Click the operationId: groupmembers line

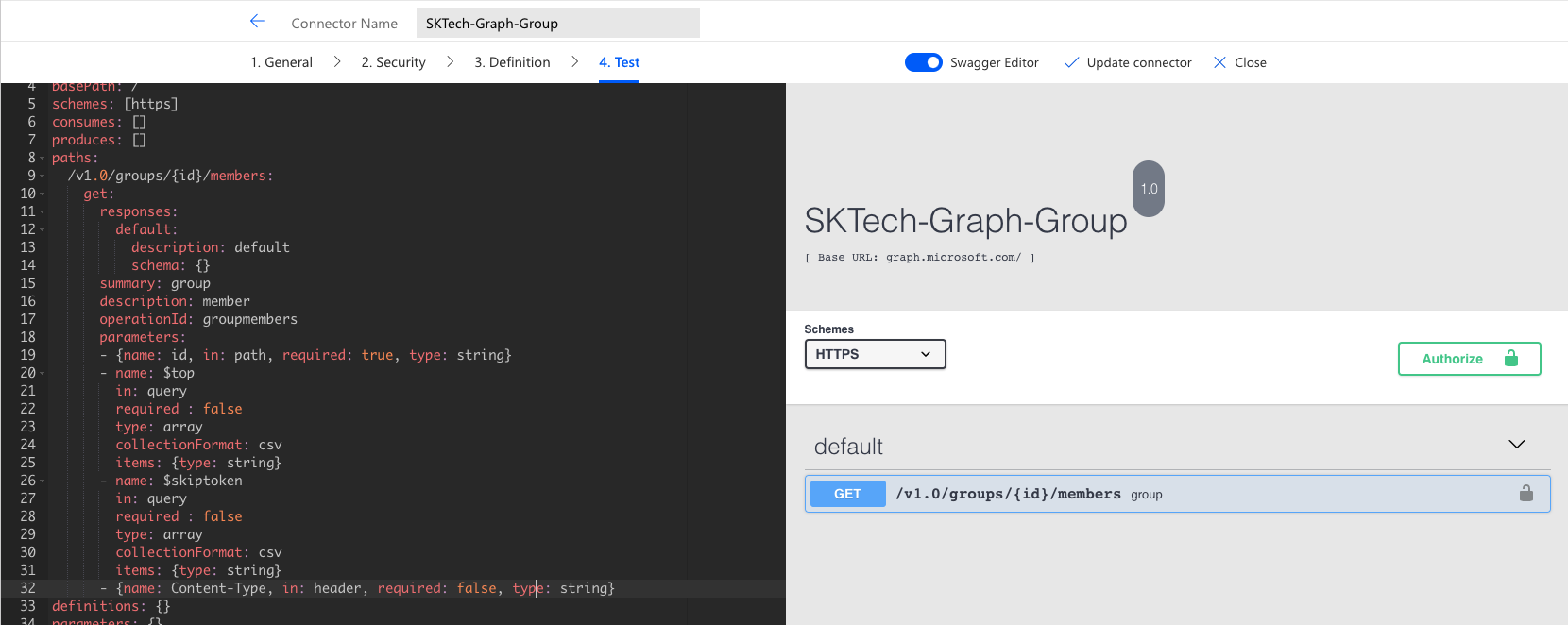tap(198, 319)
